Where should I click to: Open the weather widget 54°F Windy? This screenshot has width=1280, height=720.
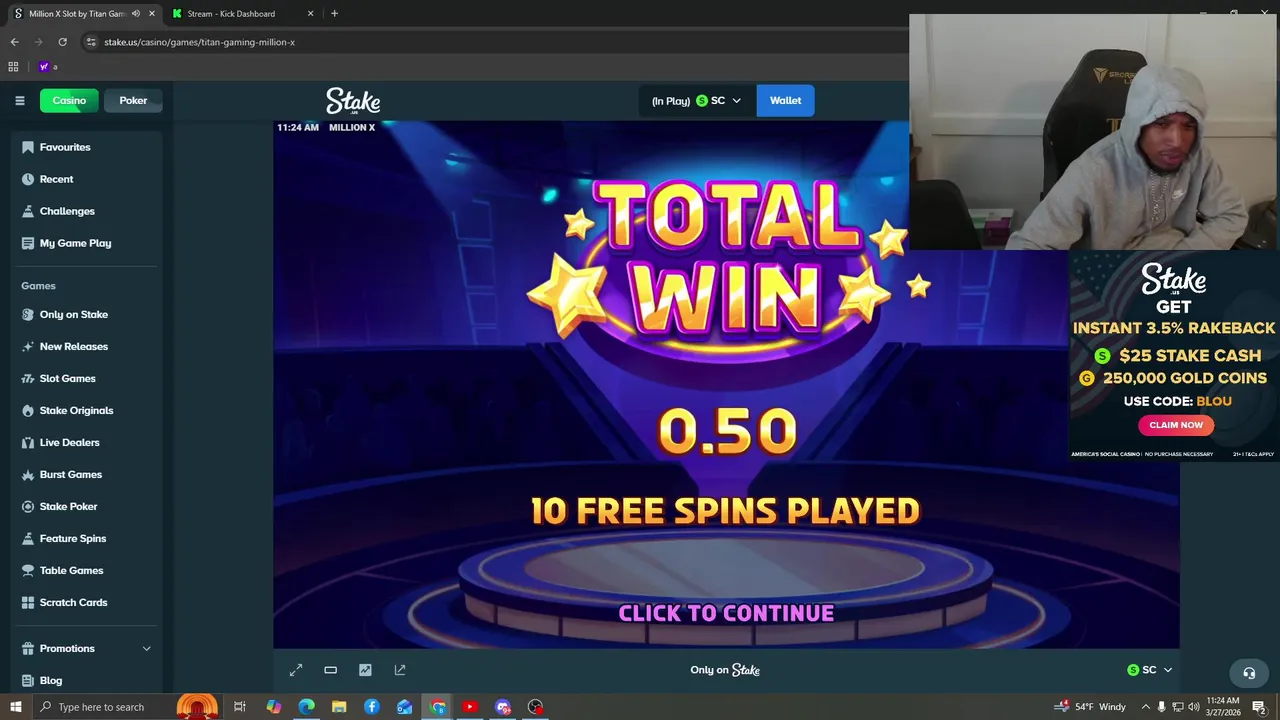(x=1090, y=707)
